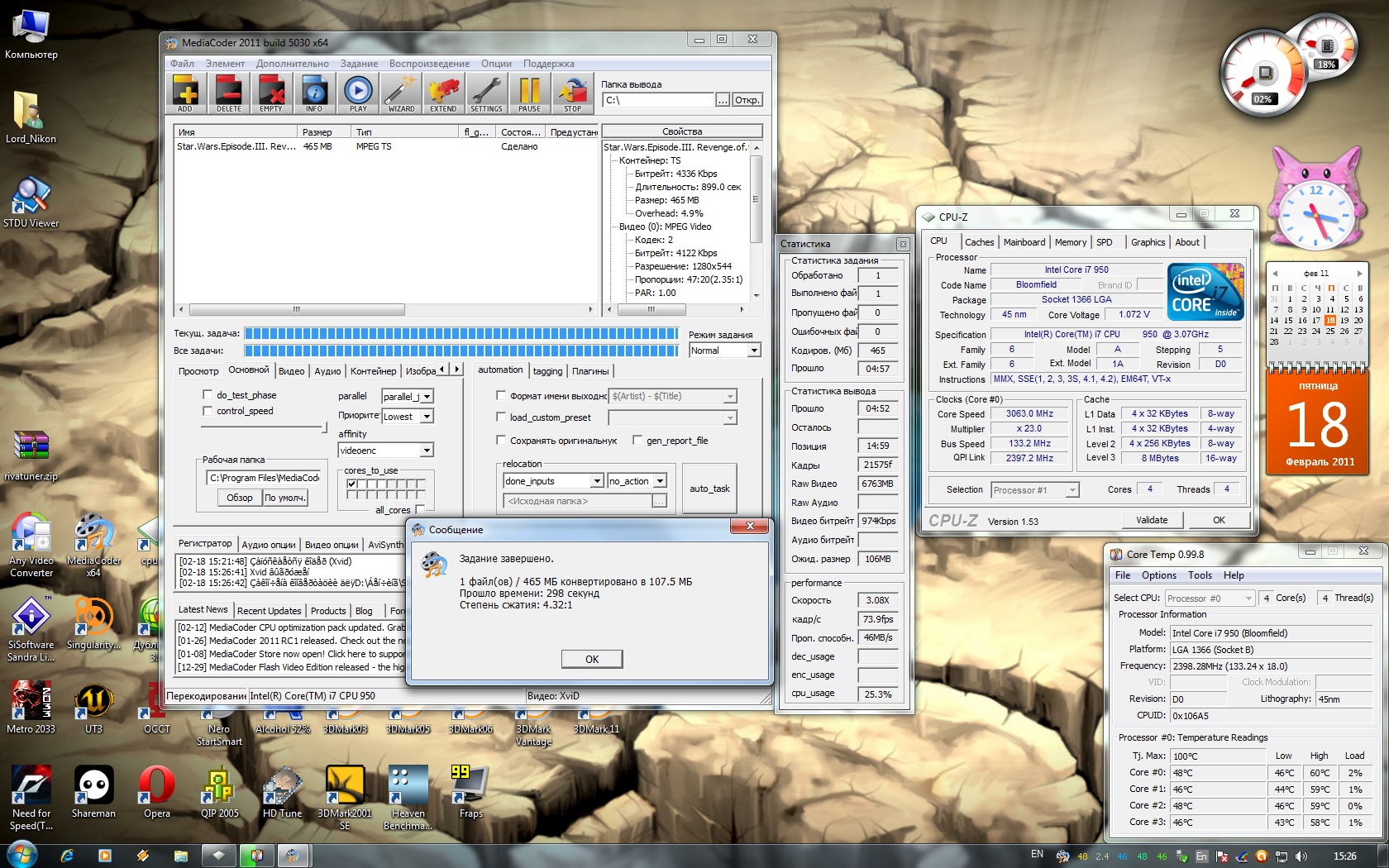Click the EXTEND toolbar icon
This screenshot has height=868, width=1389.
443,93
